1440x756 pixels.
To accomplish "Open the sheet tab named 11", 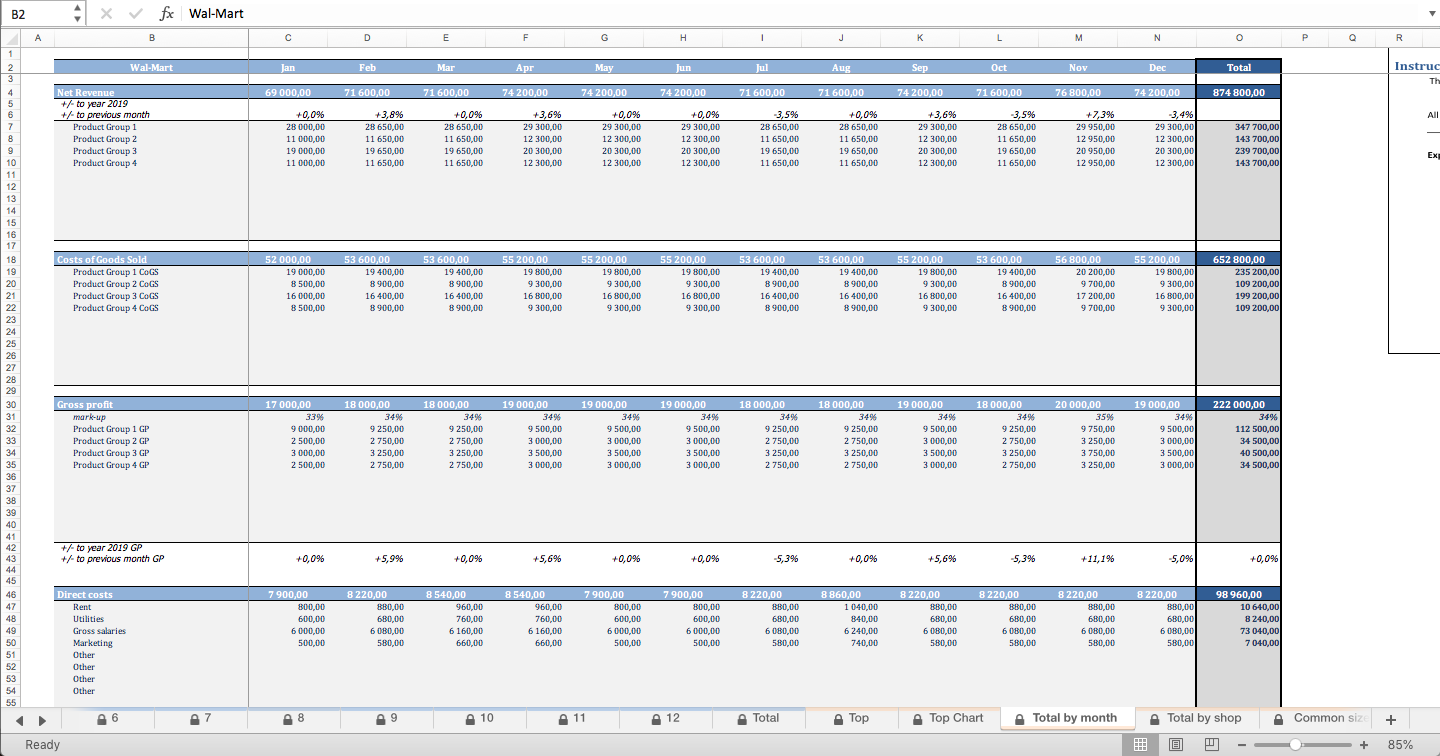I will click(x=572, y=718).
